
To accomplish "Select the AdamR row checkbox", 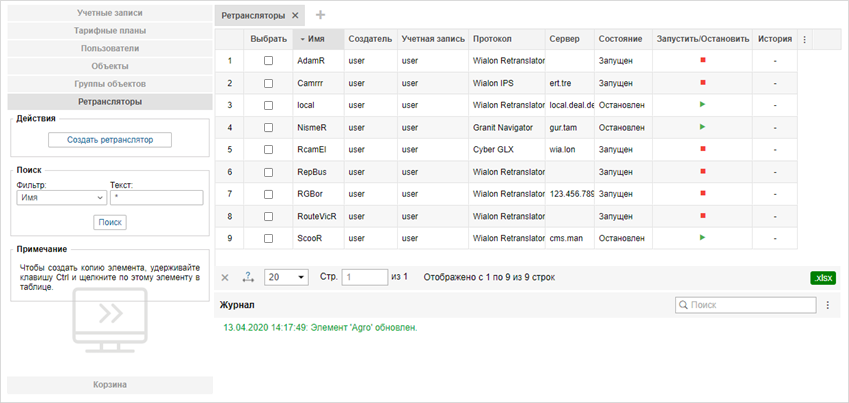I will click(x=268, y=61).
